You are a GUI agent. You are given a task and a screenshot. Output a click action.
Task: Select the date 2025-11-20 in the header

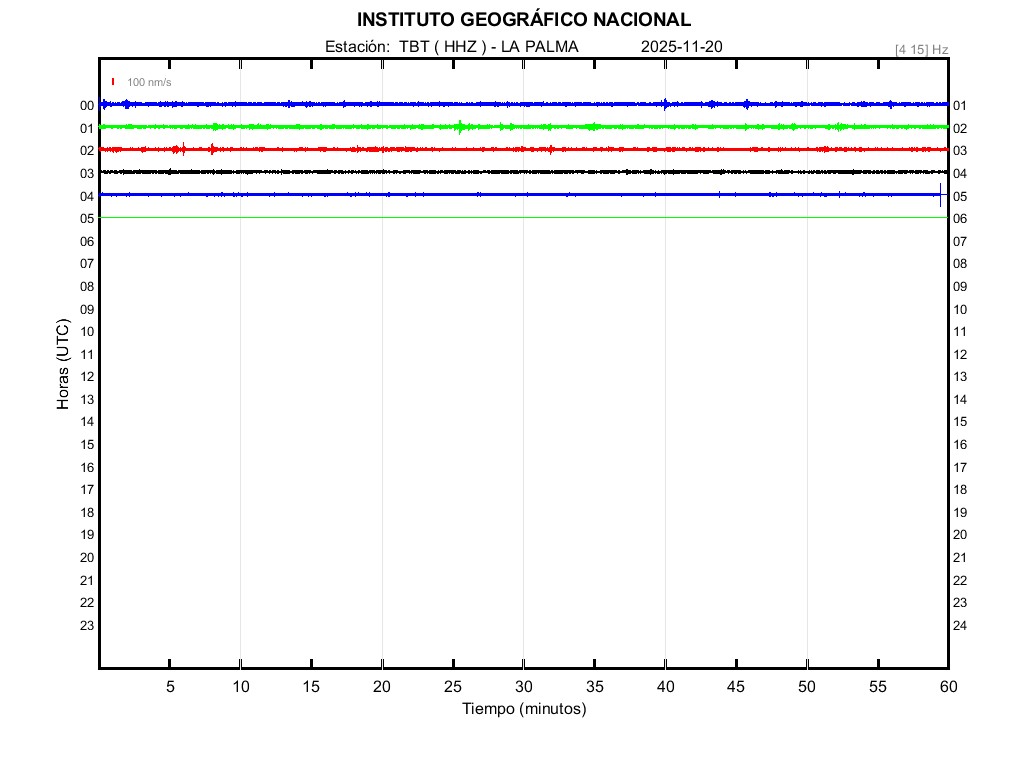coord(681,47)
